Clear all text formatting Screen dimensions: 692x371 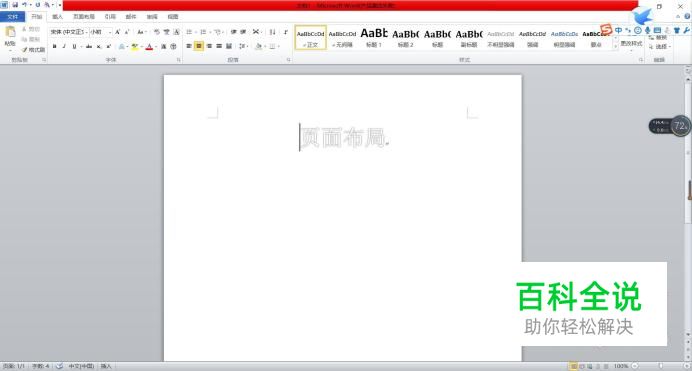157,32
